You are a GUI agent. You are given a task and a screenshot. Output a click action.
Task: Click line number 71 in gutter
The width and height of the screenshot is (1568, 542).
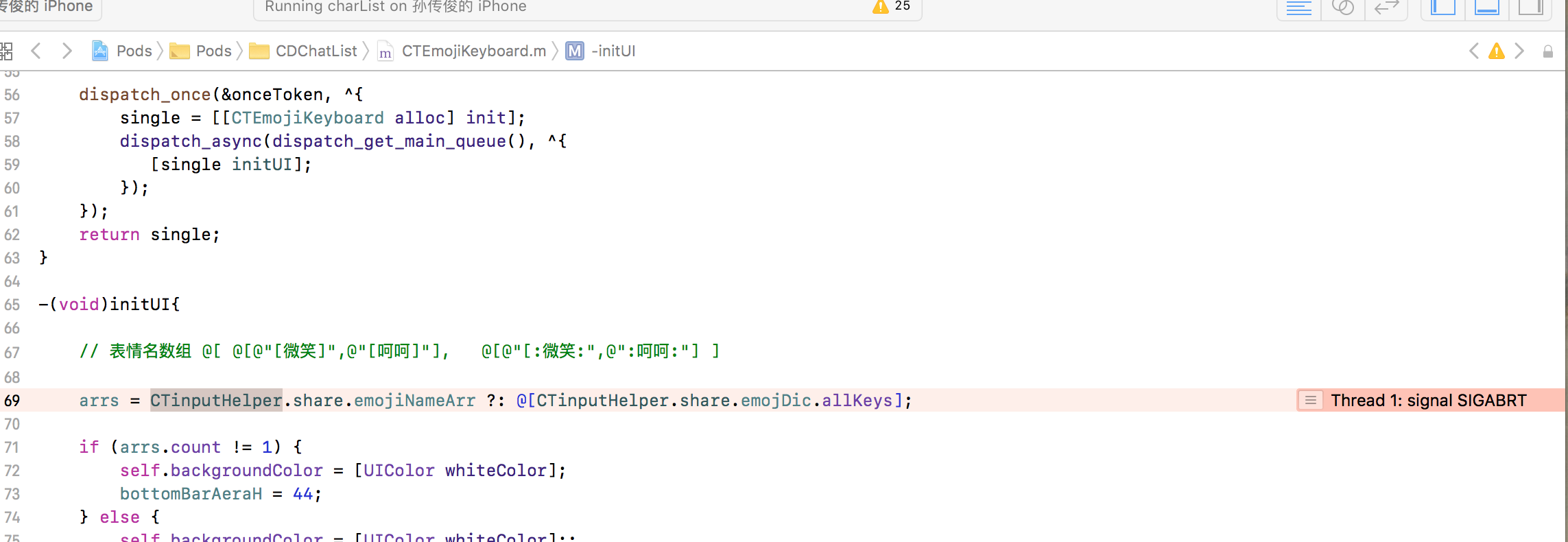(x=12, y=447)
